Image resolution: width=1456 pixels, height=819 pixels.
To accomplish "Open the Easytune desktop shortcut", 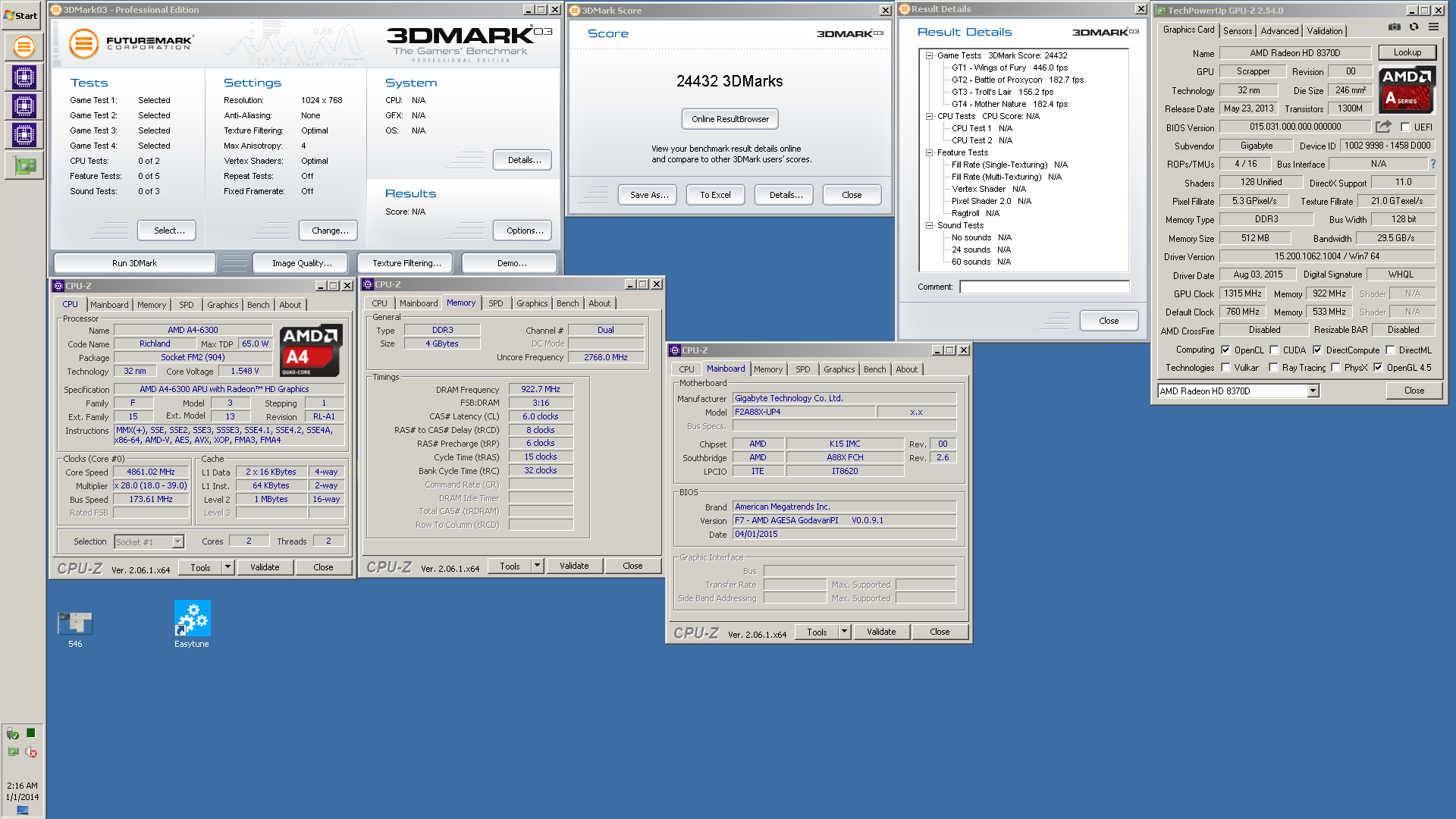I will tap(192, 624).
